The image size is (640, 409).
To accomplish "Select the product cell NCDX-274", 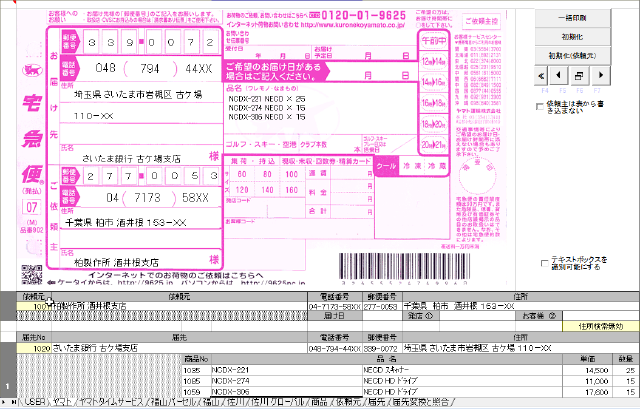I will click(x=287, y=381).
